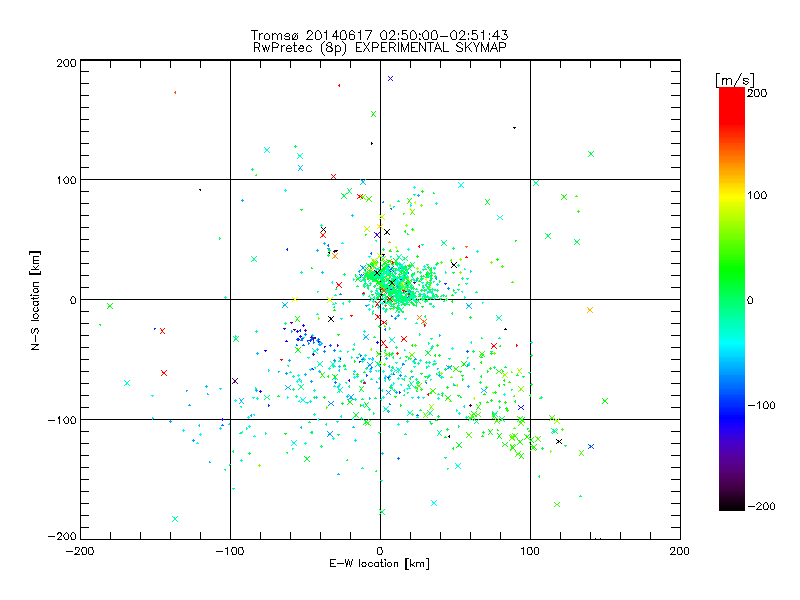Viewport: 800px width, 600px height.
Task: Click the N-S location [km] axis label
Action: point(35,300)
